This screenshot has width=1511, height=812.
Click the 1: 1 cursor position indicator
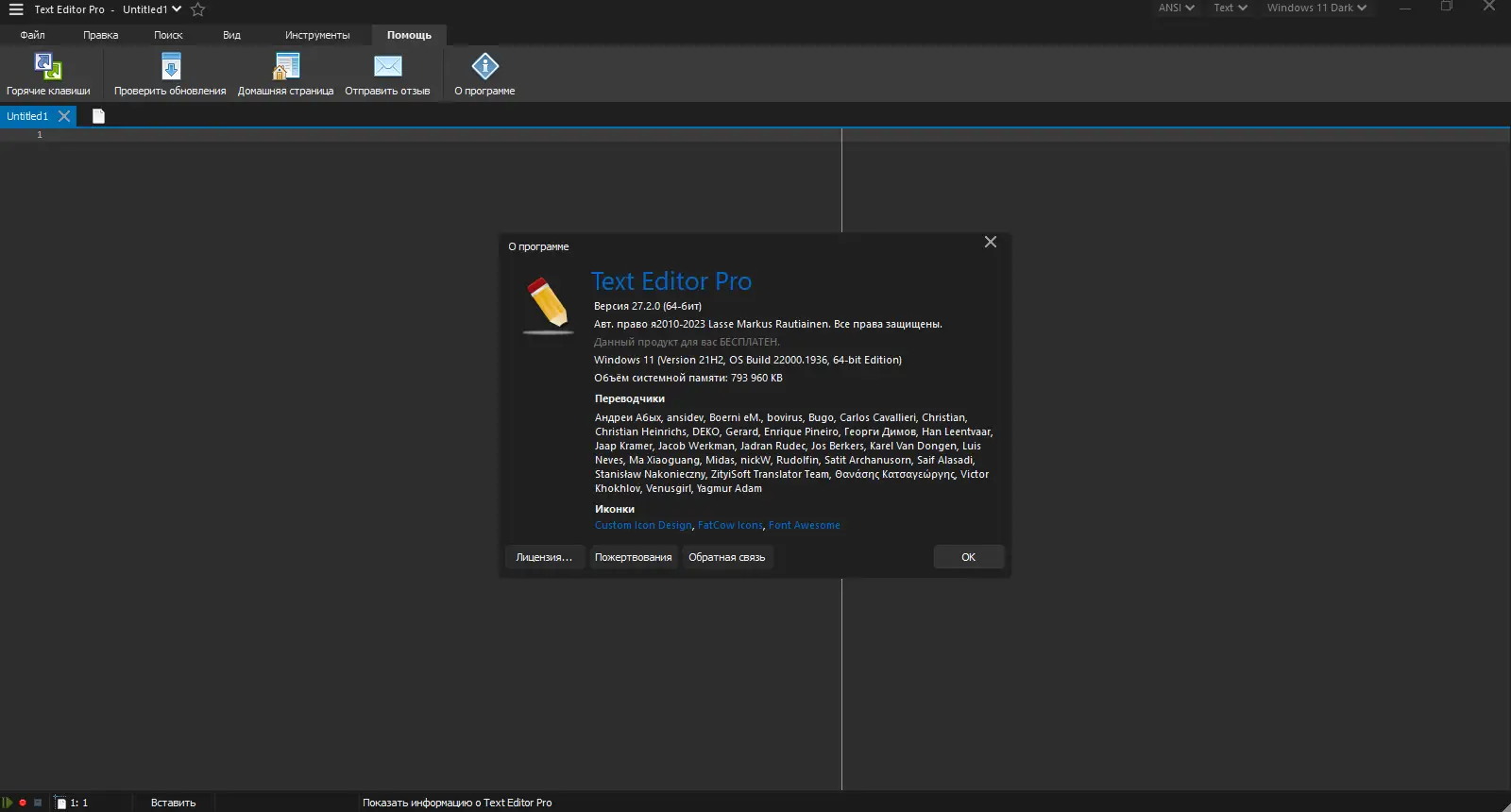tap(79, 803)
